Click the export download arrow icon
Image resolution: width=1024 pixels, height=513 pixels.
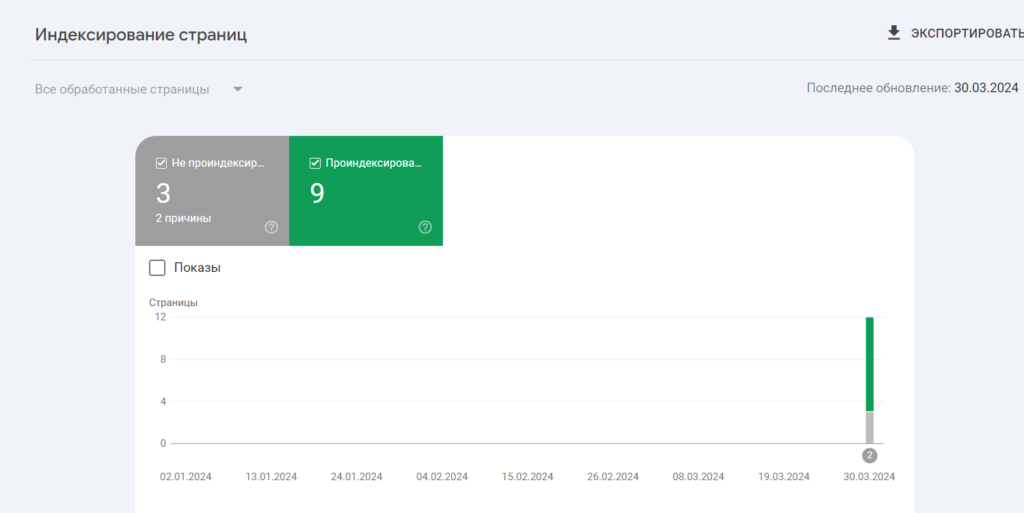894,33
